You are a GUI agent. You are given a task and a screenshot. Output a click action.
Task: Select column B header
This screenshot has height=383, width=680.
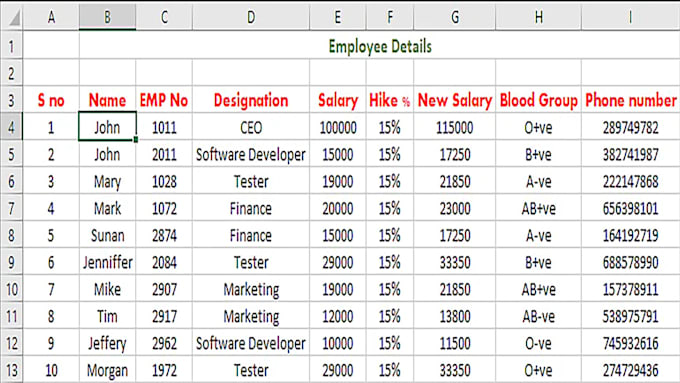coord(107,17)
